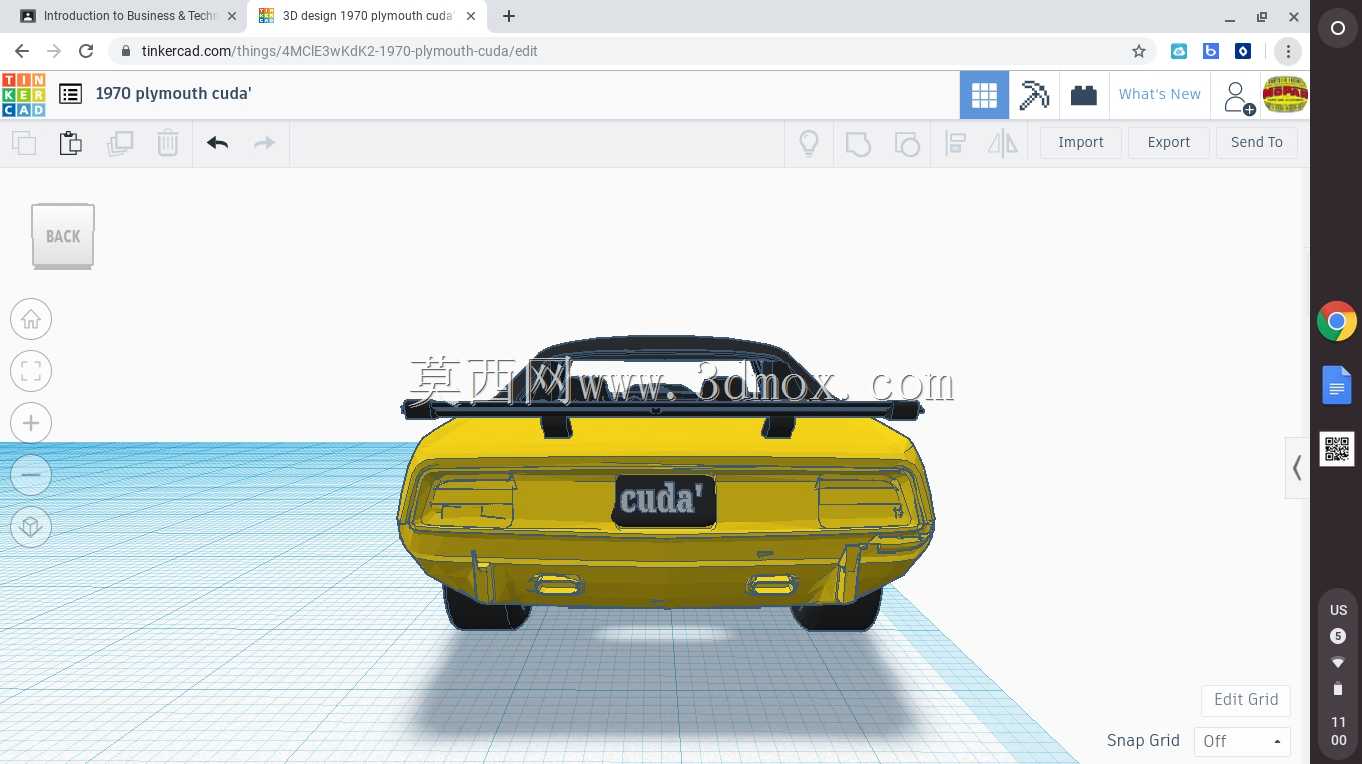Go back in browser history
This screenshot has width=1362, height=764.
(x=22, y=51)
